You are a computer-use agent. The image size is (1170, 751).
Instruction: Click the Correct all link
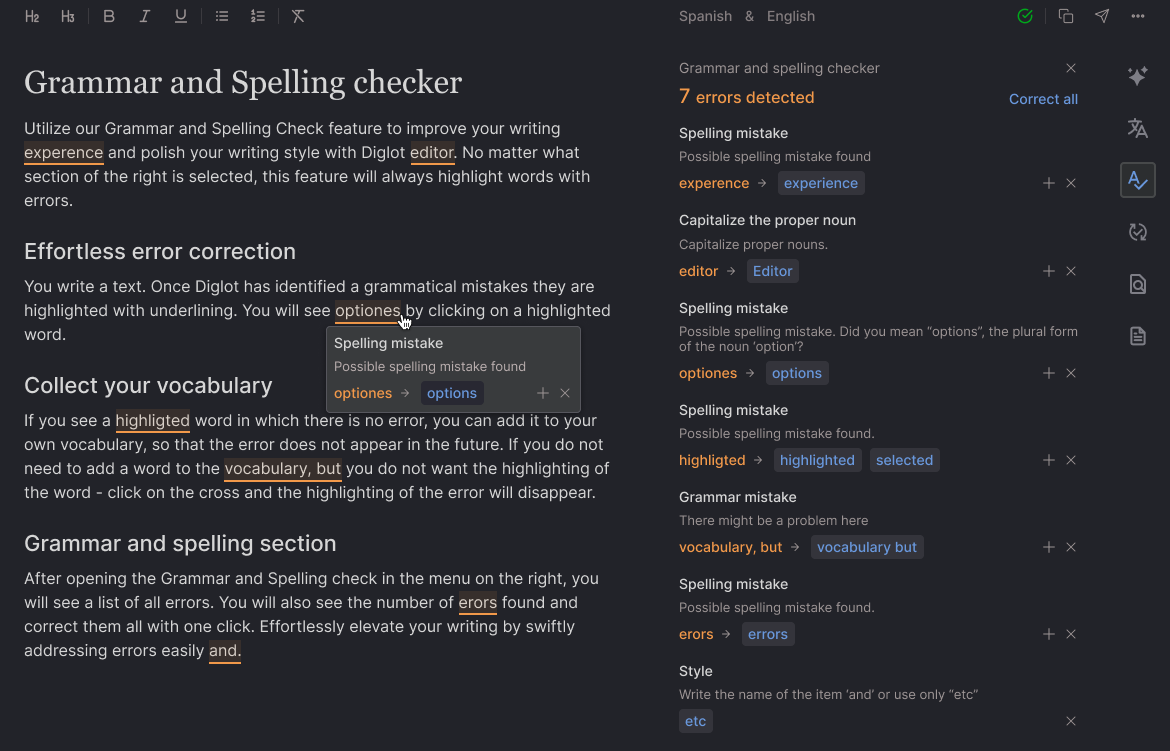tap(1043, 99)
